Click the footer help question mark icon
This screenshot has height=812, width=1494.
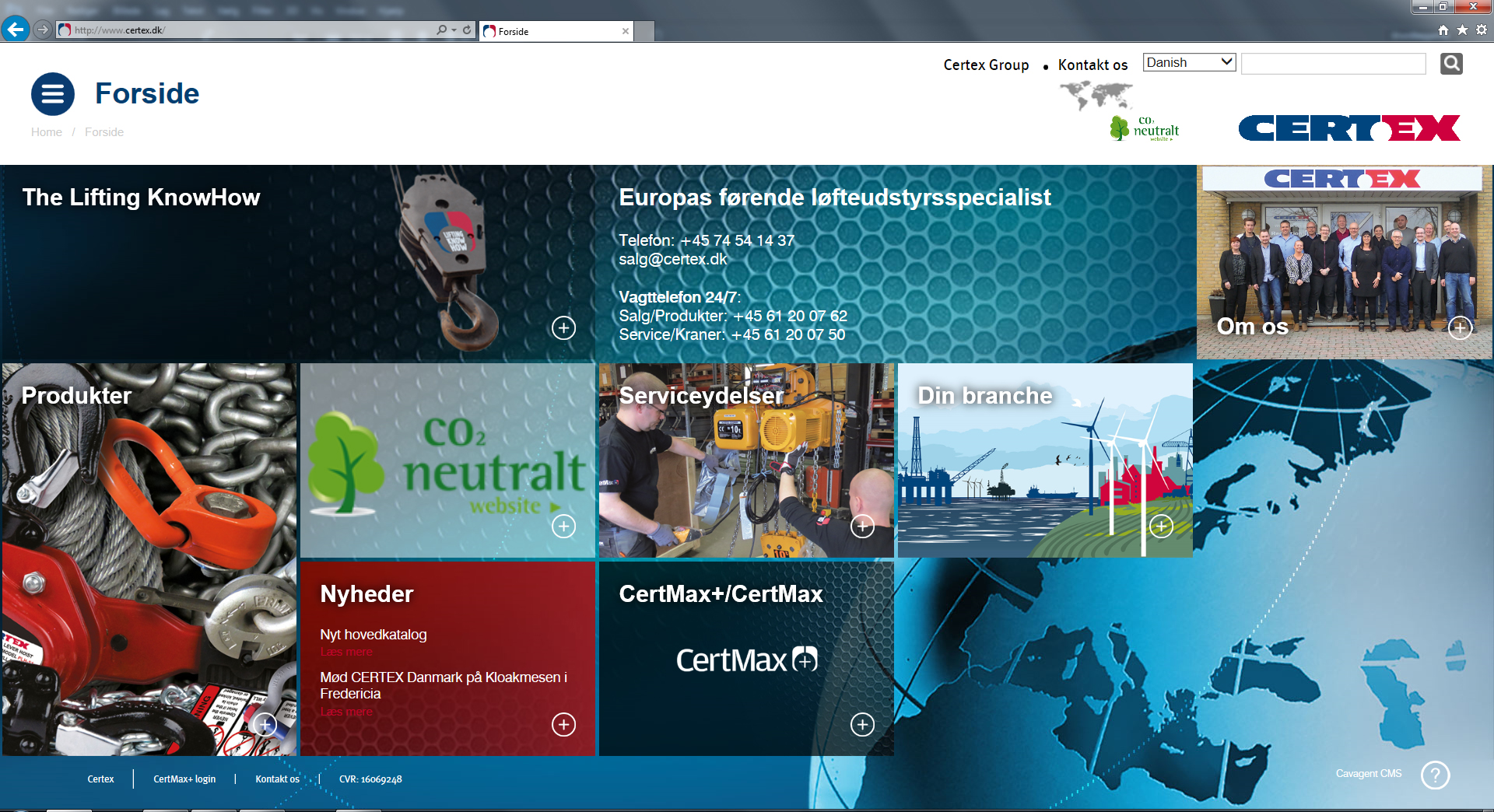[x=1435, y=775]
